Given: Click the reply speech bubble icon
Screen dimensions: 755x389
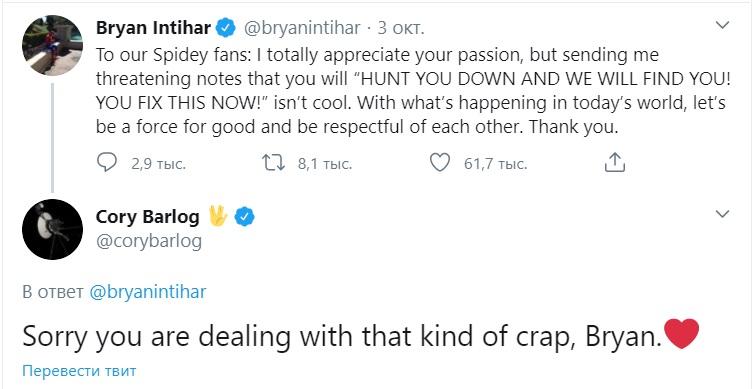Looking at the screenshot, I should tap(106, 163).
